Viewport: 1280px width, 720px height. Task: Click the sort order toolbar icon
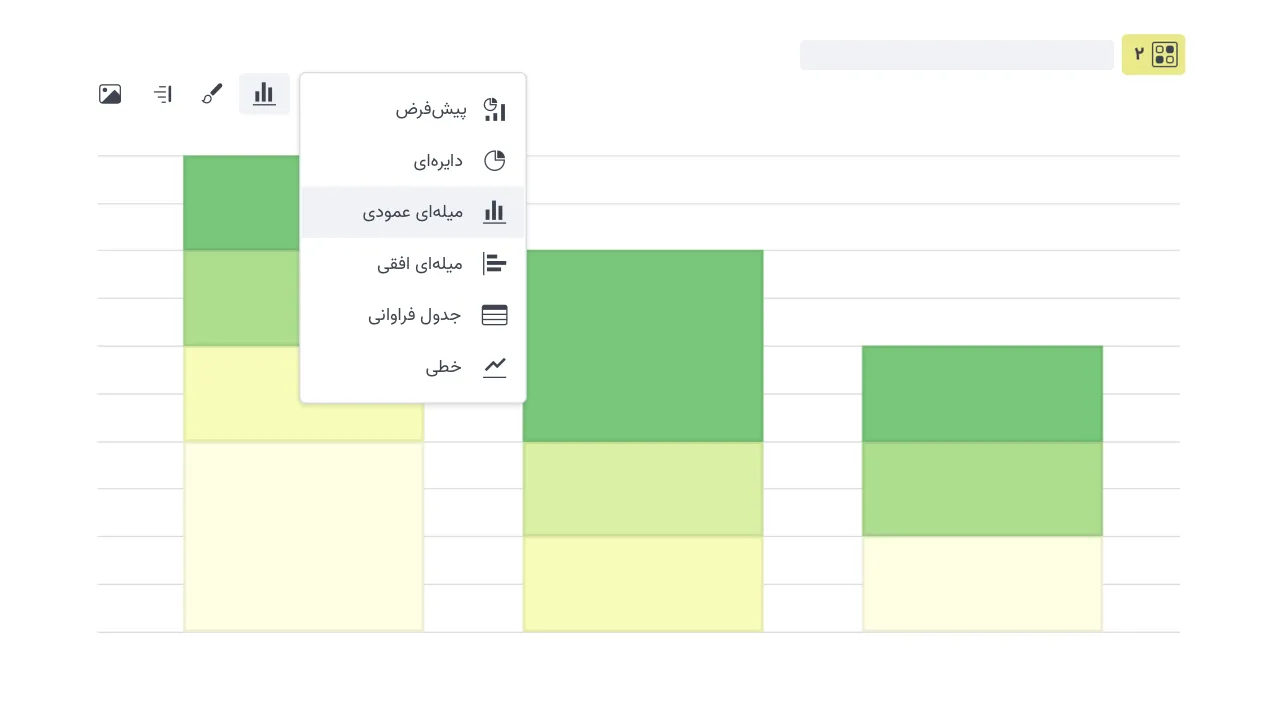coord(163,94)
